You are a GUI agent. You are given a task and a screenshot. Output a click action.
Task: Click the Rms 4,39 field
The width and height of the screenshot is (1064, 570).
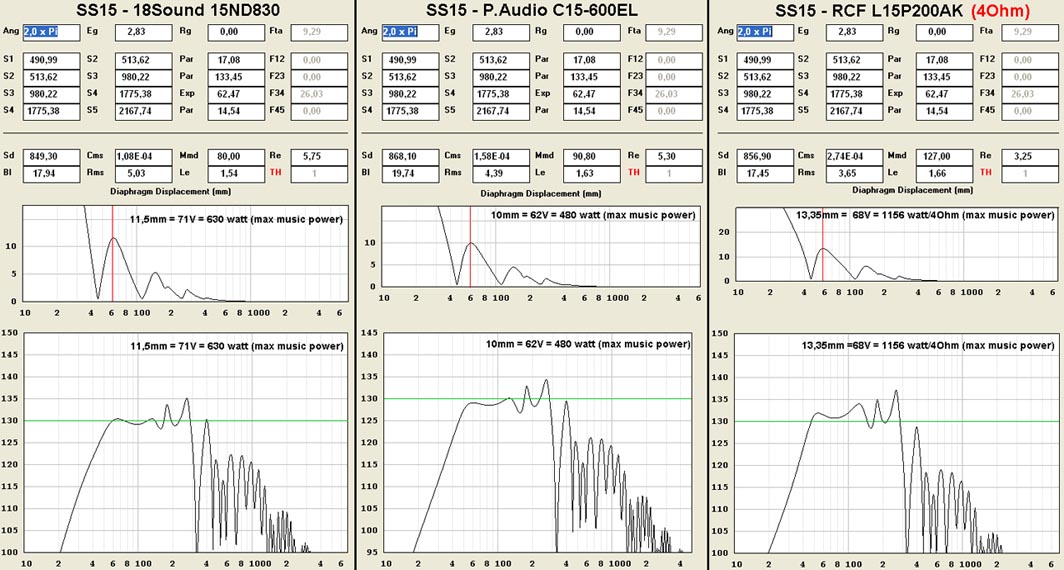[x=502, y=174]
